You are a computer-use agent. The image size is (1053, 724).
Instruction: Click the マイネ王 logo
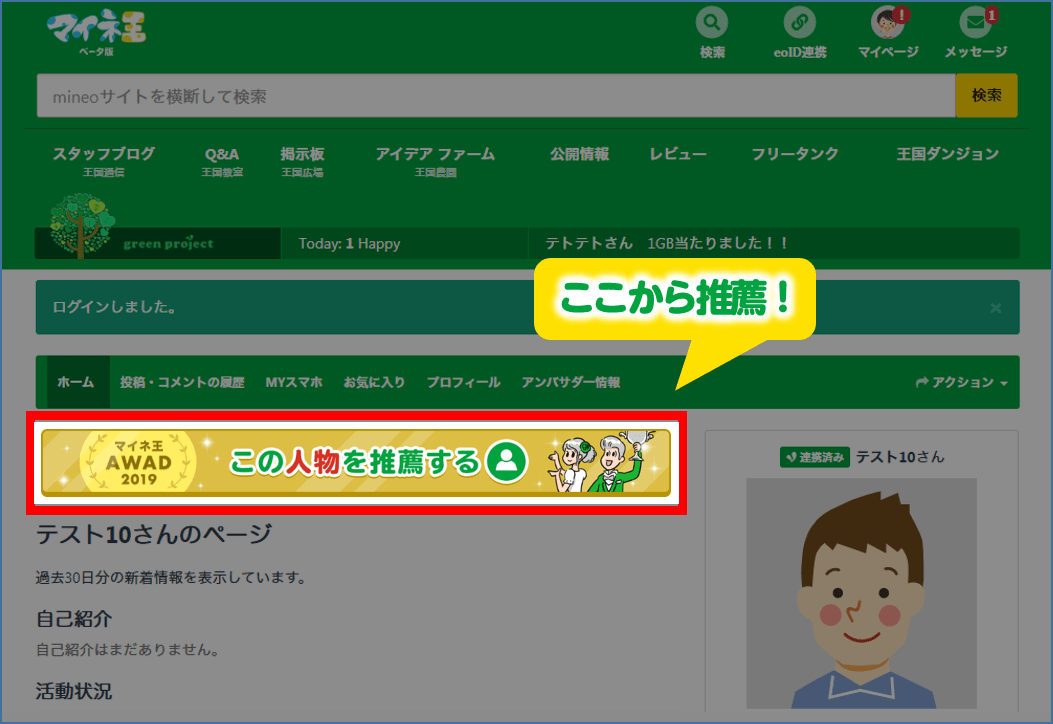(x=96, y=28)
